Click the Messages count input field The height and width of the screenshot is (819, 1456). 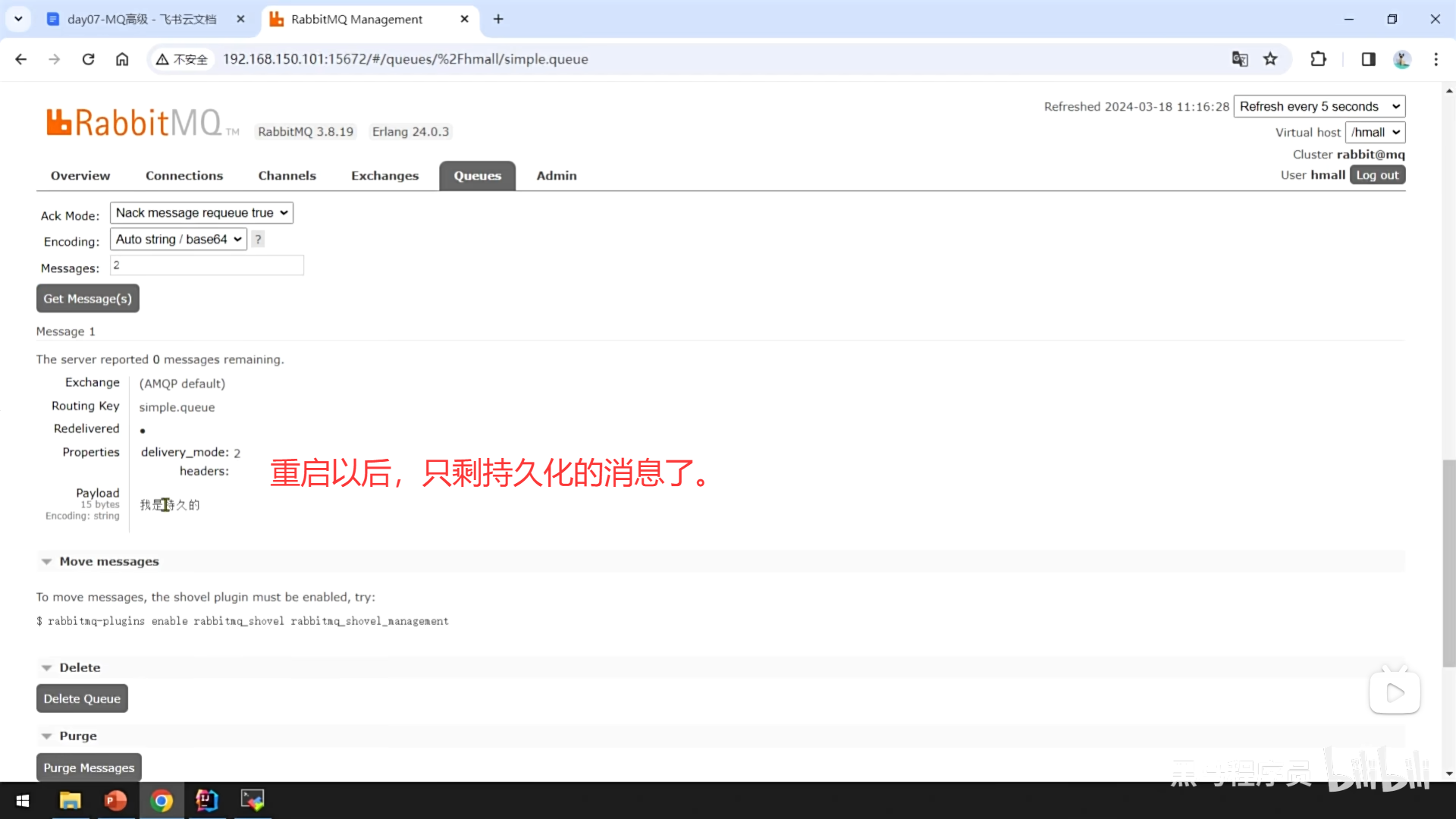point(207,265)
